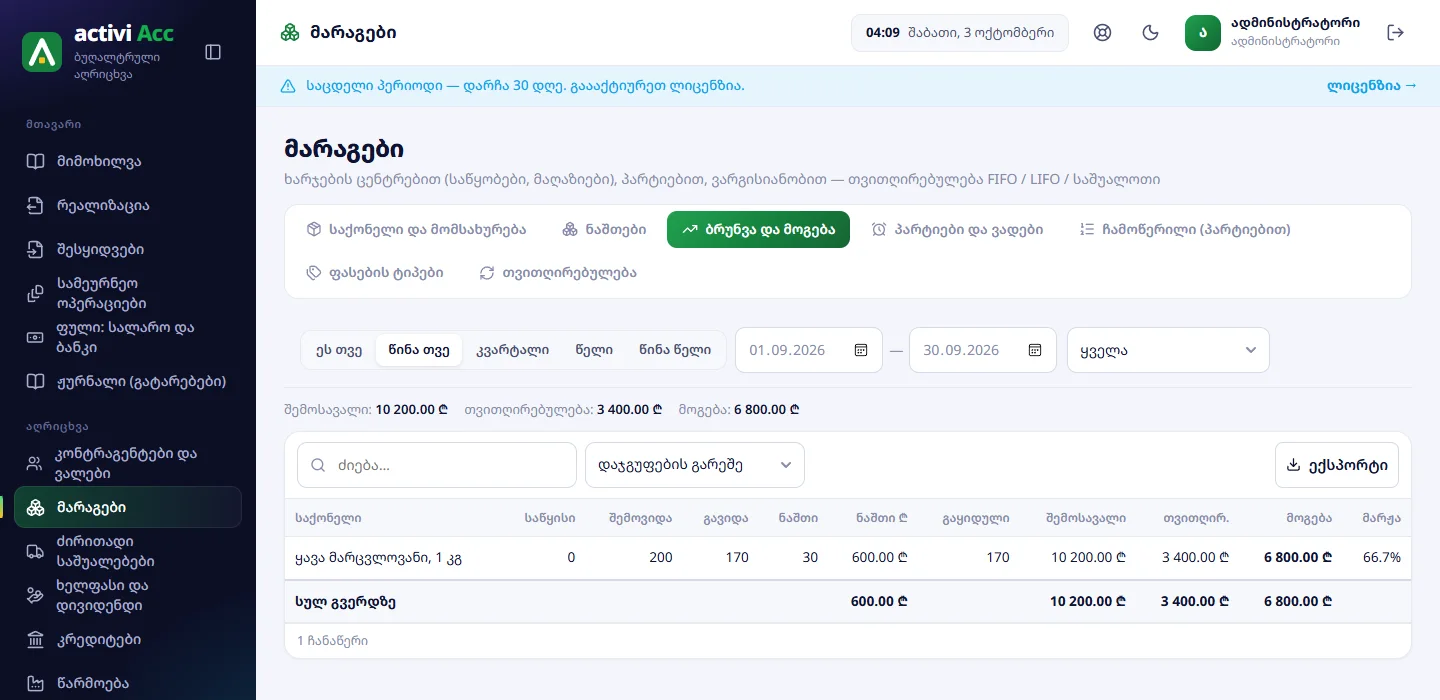The width and height of the screenshot is (1440, 700).
Task: Switch to საქონელი და მომსახურება tab
Action: point(416,229)
